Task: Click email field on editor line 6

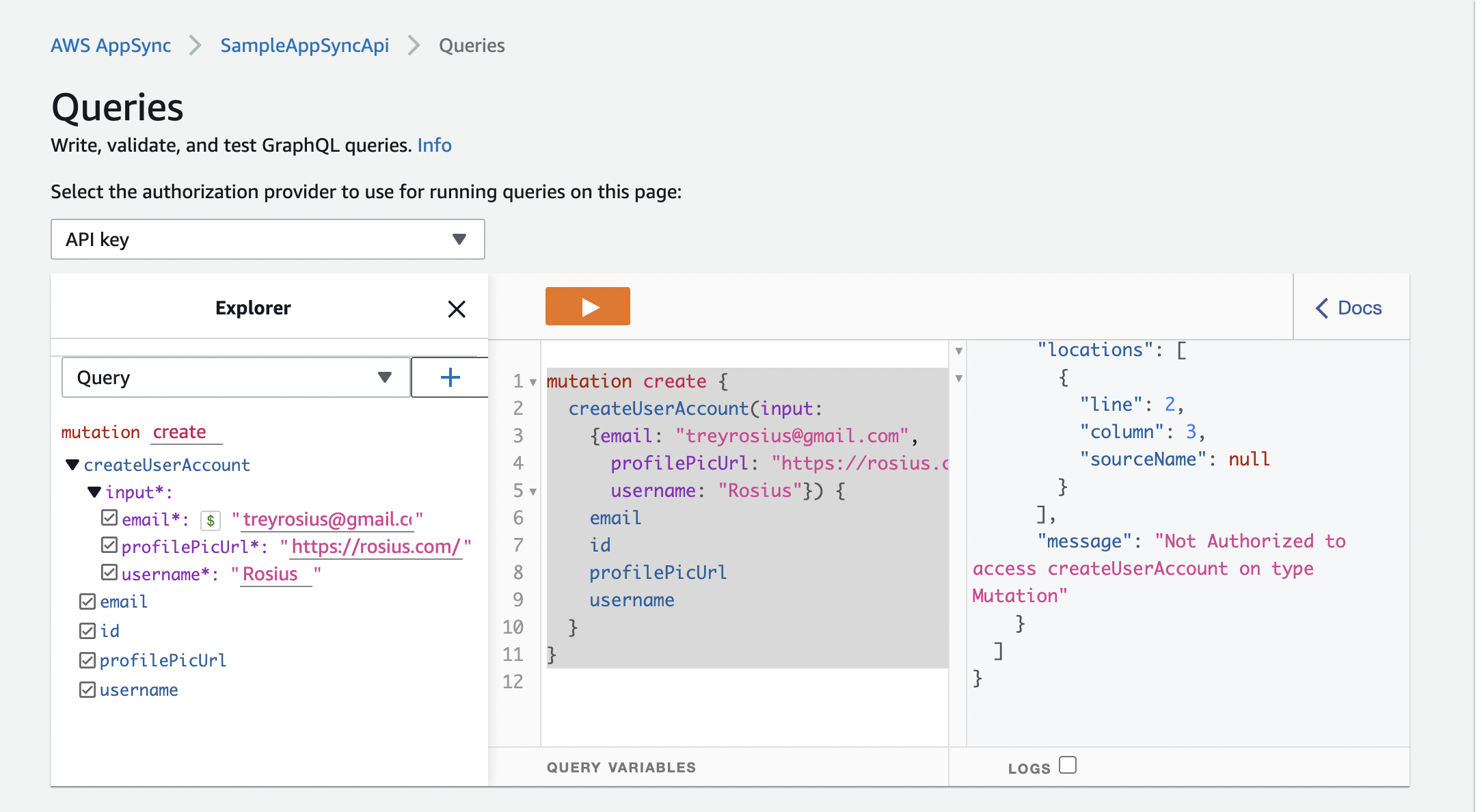Action: (615, 518)
